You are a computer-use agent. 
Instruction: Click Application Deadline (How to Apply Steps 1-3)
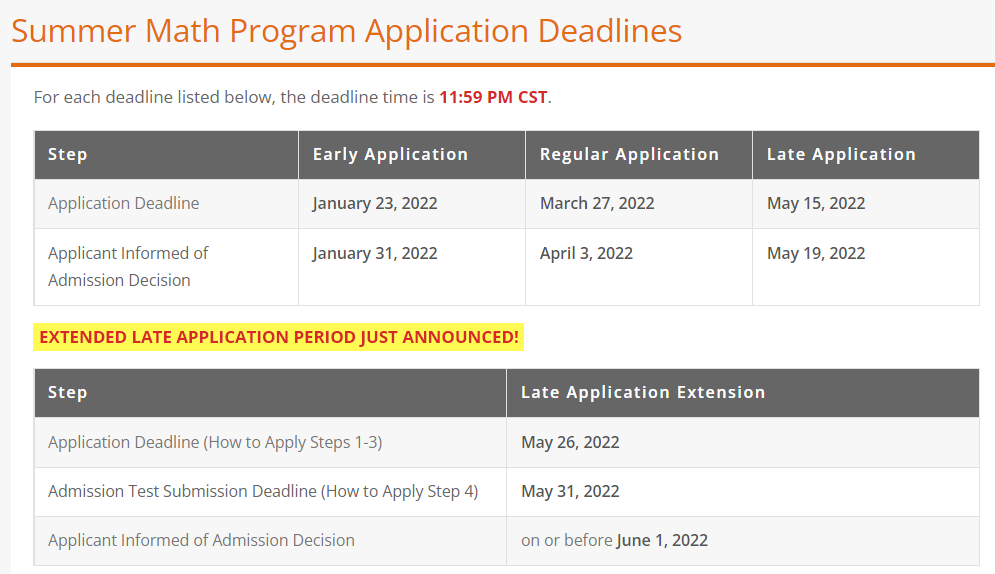[215, 443]
